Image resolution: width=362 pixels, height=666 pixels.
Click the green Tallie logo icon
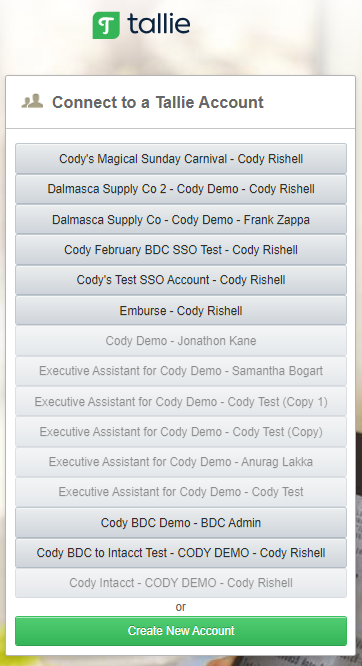(106, 25)
